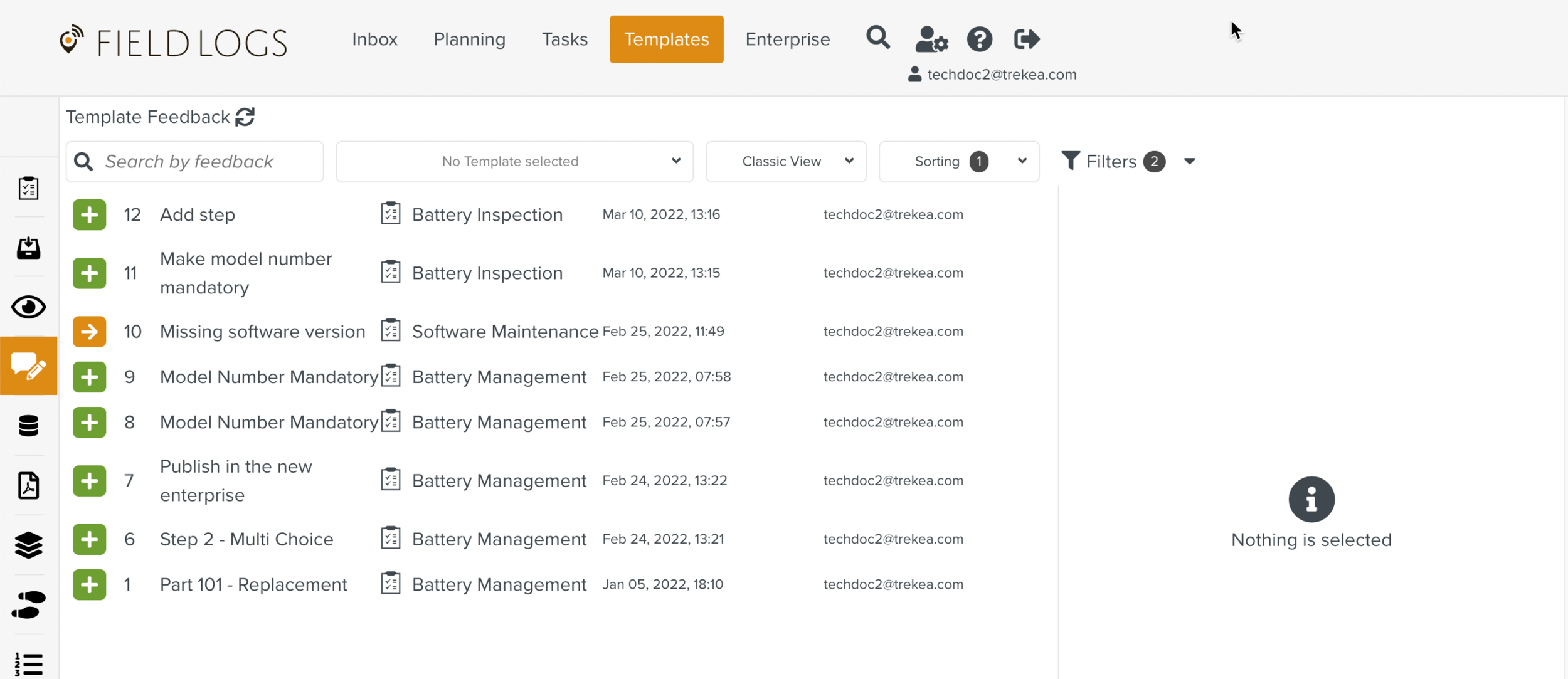
Task: Click orange arrow on Missing software version
Action: point(89,332)
